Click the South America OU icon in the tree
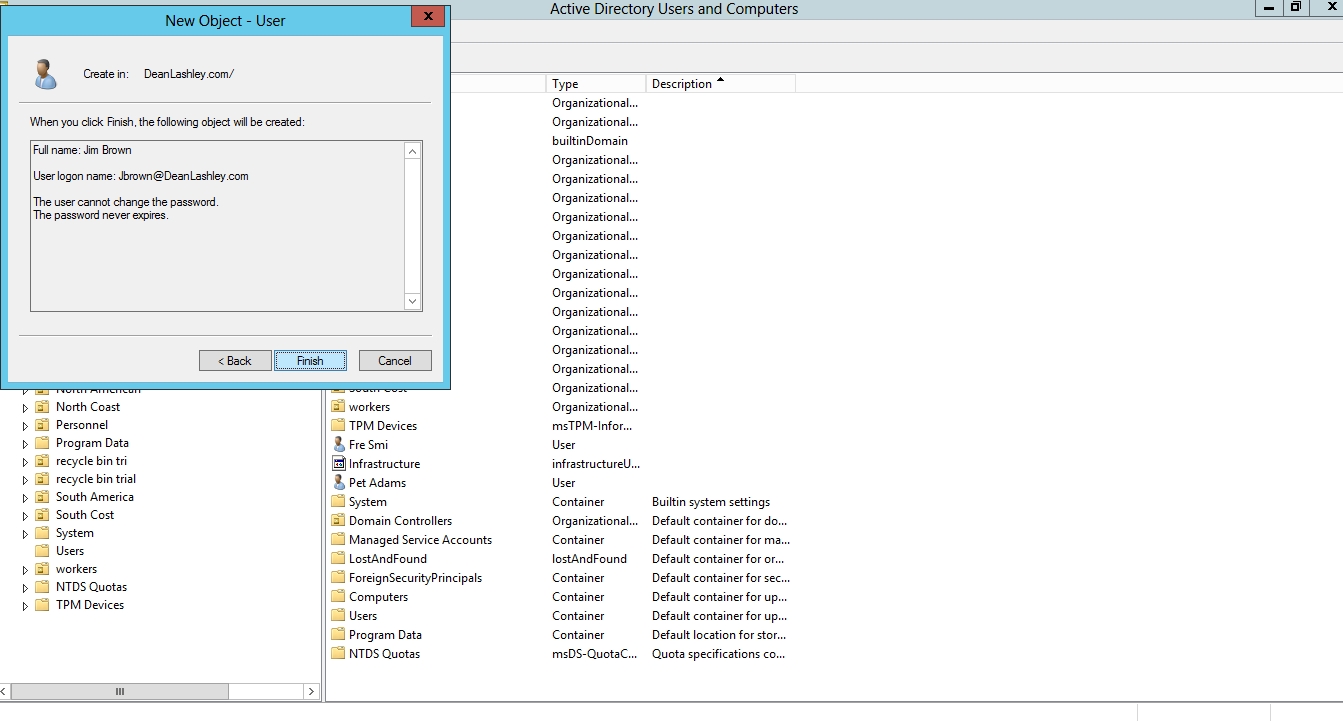1343x721 pixels. 42,497
